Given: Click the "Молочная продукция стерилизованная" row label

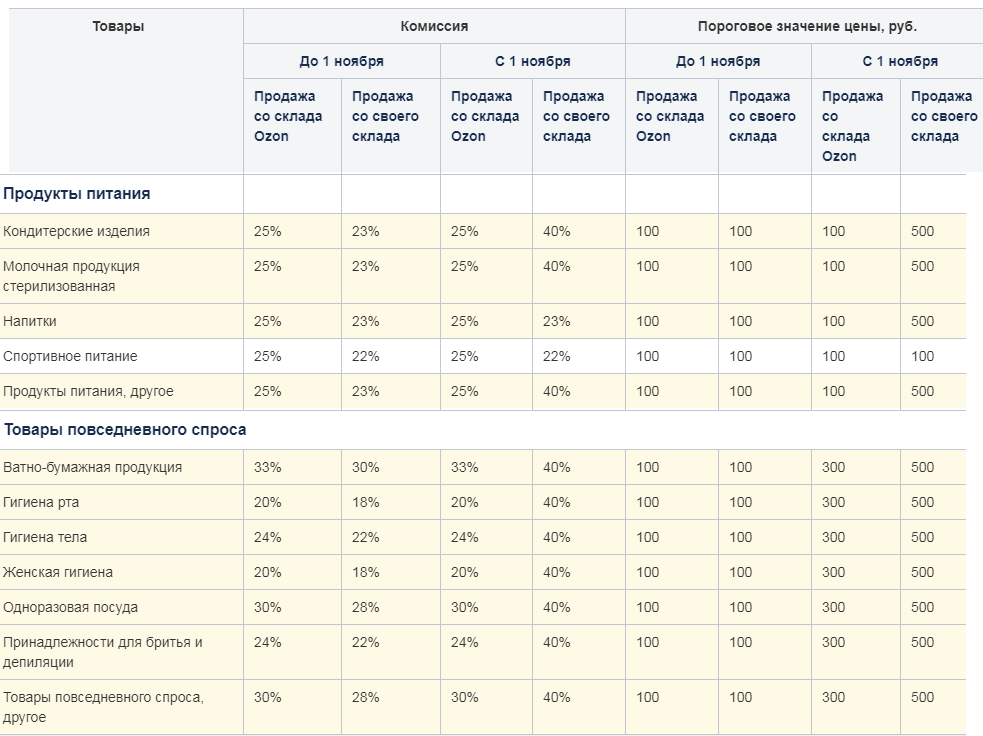Looking at the screenshot, I should pyautogui.click(x=71, y=276).
